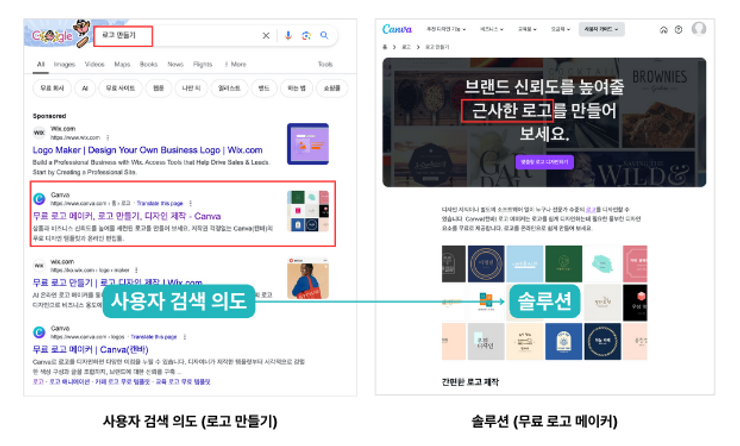The height and width of the screenshot is (446, 740).
Task: Open the navy circular emblem logo template
Action: pyautogui.click(x=486, y=264)
